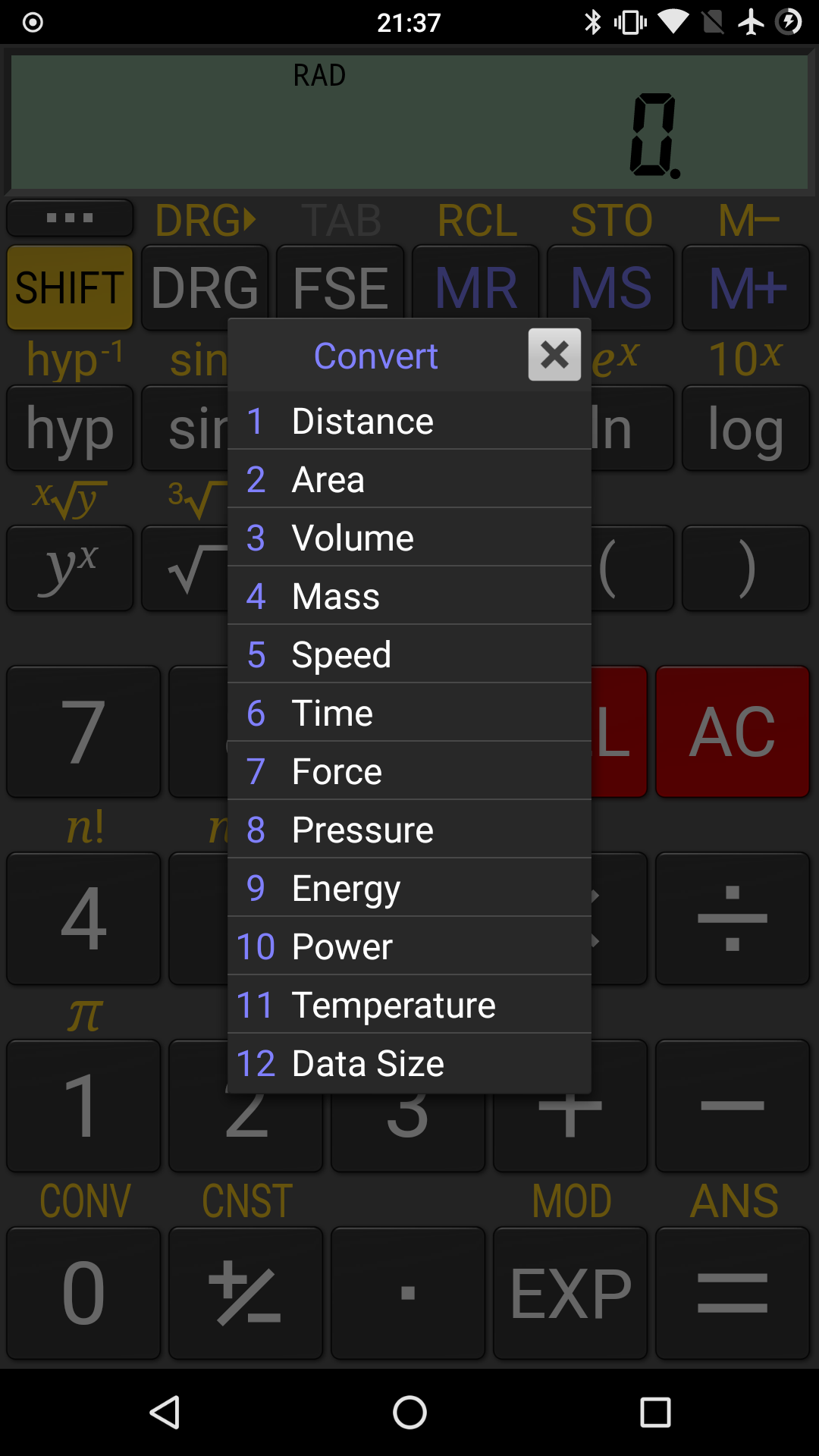Select Pressure from the list
The image size is (819, 1456).
point(409,830)
